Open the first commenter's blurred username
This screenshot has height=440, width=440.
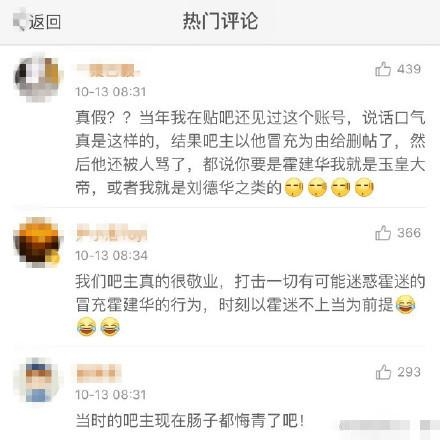click(109, 70)
